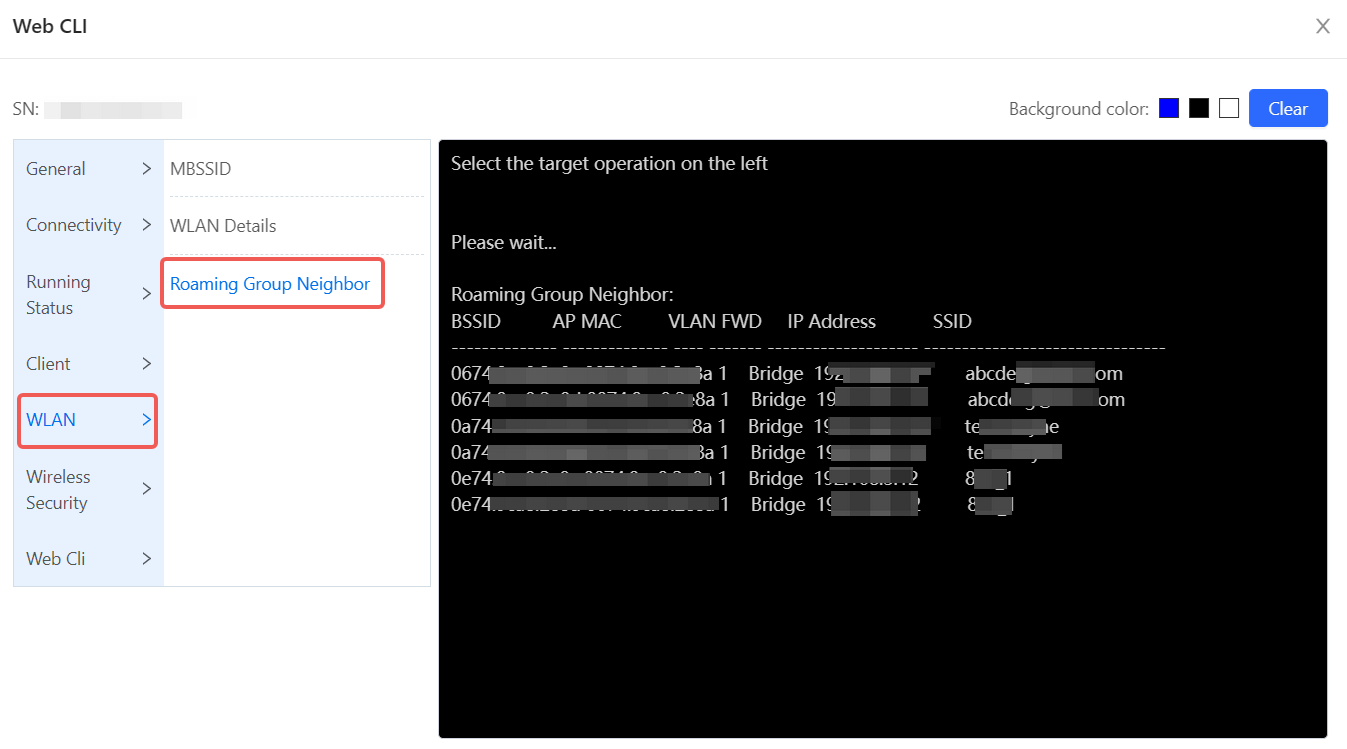The width and height of the screenshot is (1347, 749).
Task: Click the arrow icon beside General
Action: pos(146,169)
